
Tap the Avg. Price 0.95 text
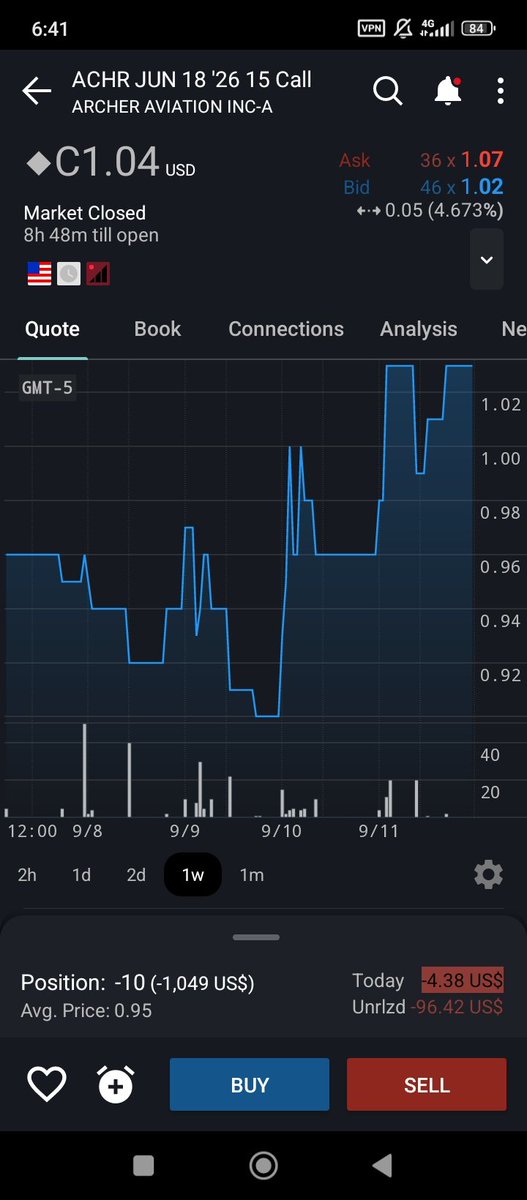tap(87, 1011)
